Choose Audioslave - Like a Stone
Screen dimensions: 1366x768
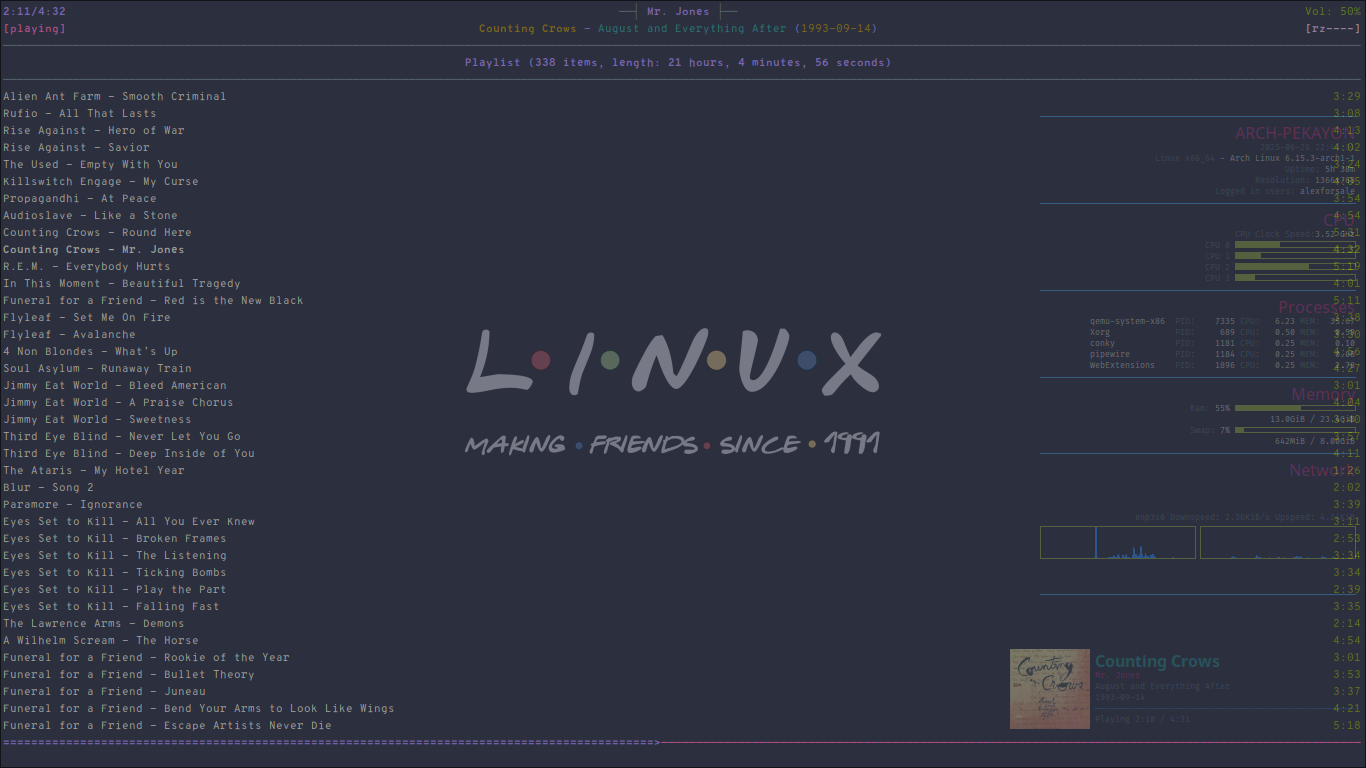[90, 216]
